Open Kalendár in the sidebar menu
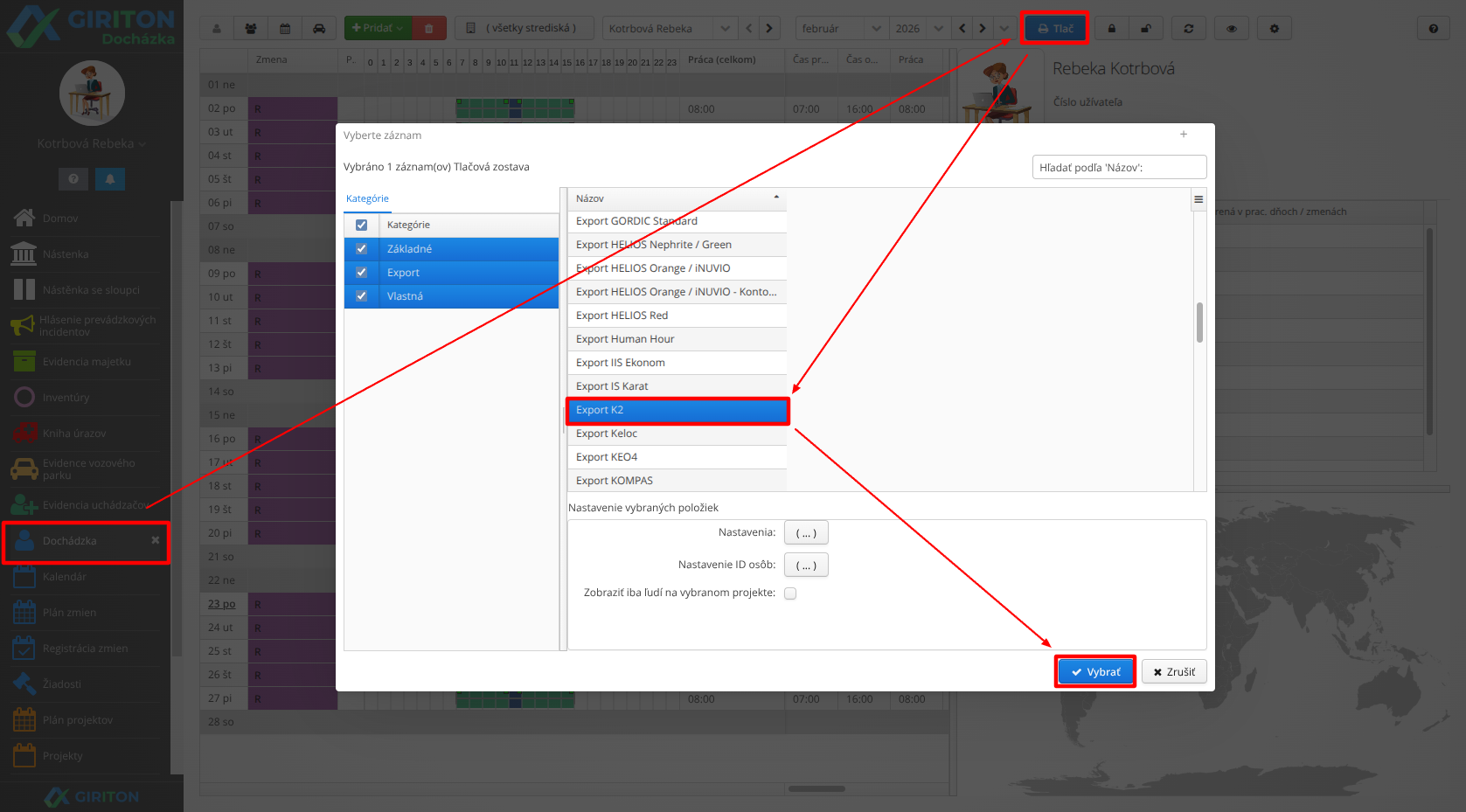 pos(65,577)
